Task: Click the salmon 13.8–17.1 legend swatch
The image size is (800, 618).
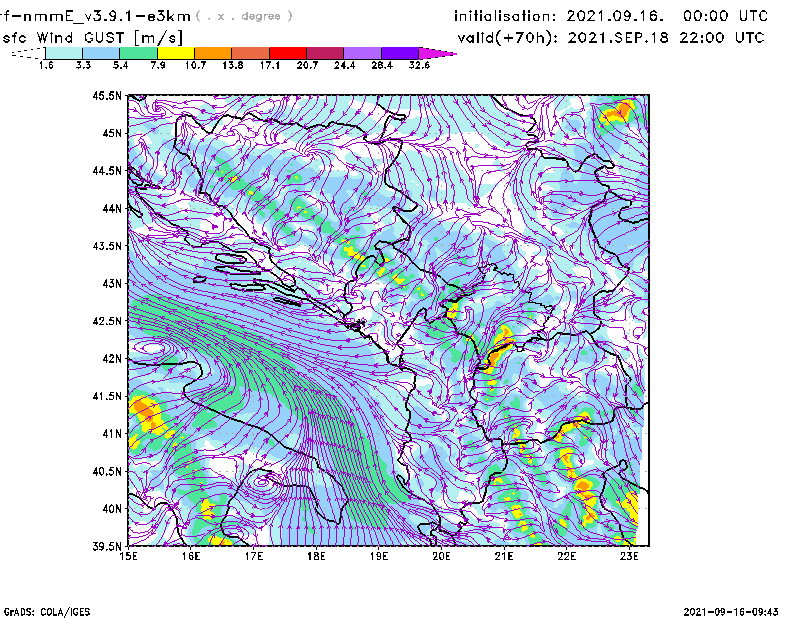Action: click(x=251, y=53)
